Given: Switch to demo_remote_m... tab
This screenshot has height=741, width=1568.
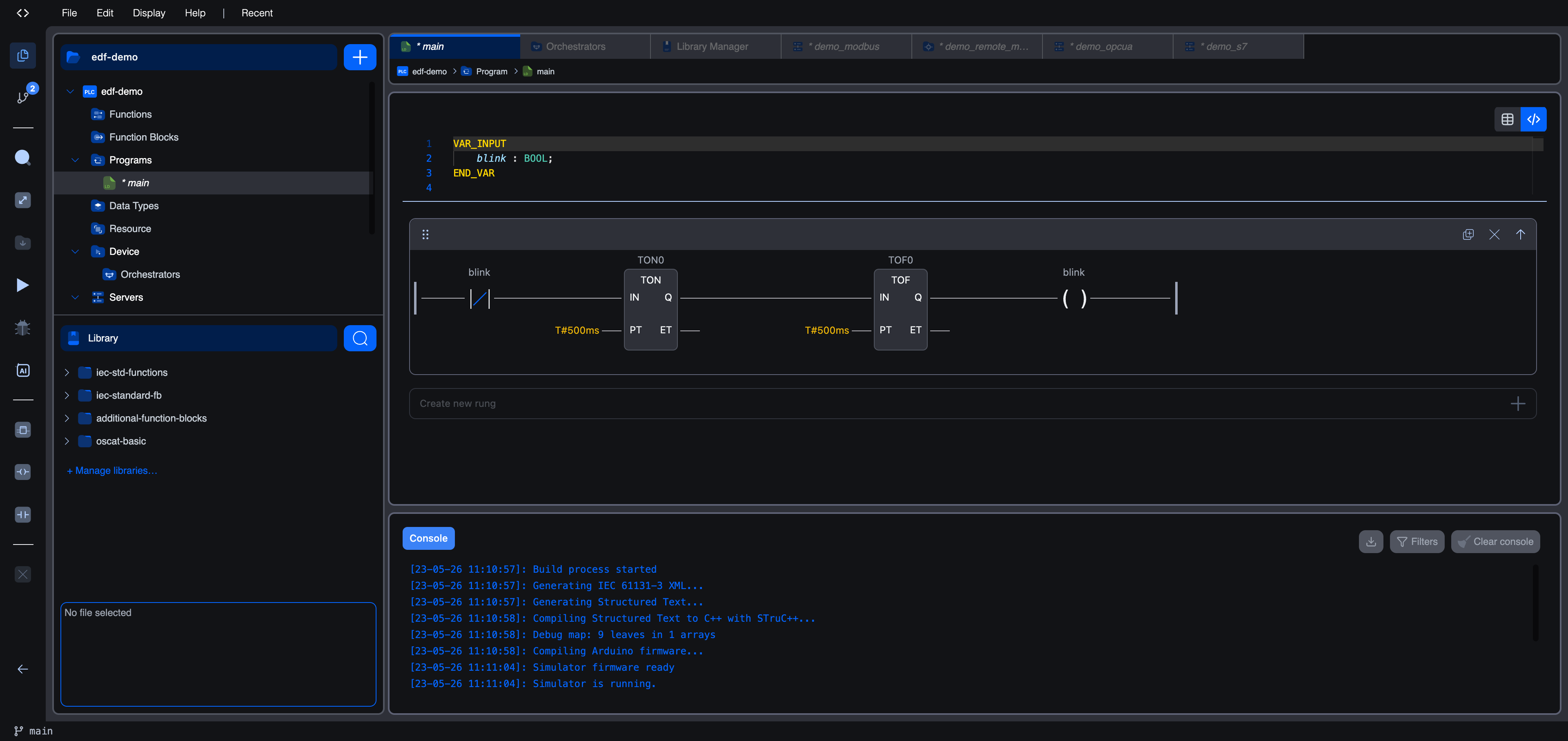Looking at the screenshot, I should pyautogui.click(x=977, y=46).
